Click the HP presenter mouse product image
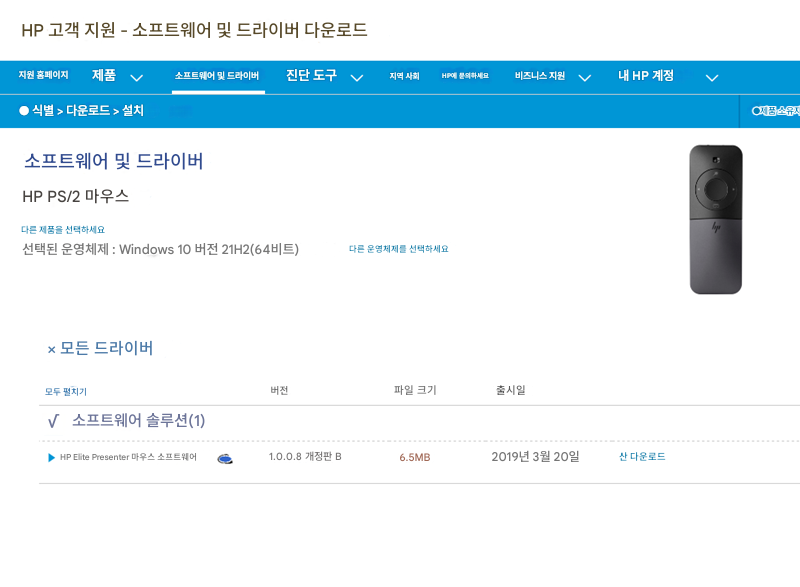 715,220
